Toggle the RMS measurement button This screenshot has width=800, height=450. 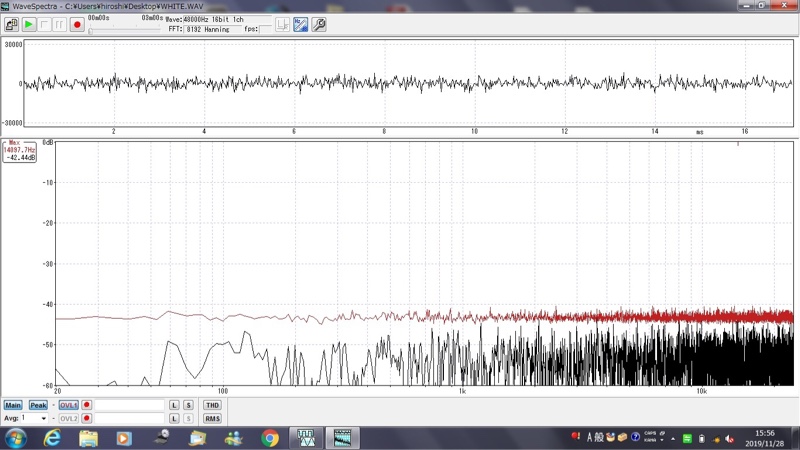point(212,418)
